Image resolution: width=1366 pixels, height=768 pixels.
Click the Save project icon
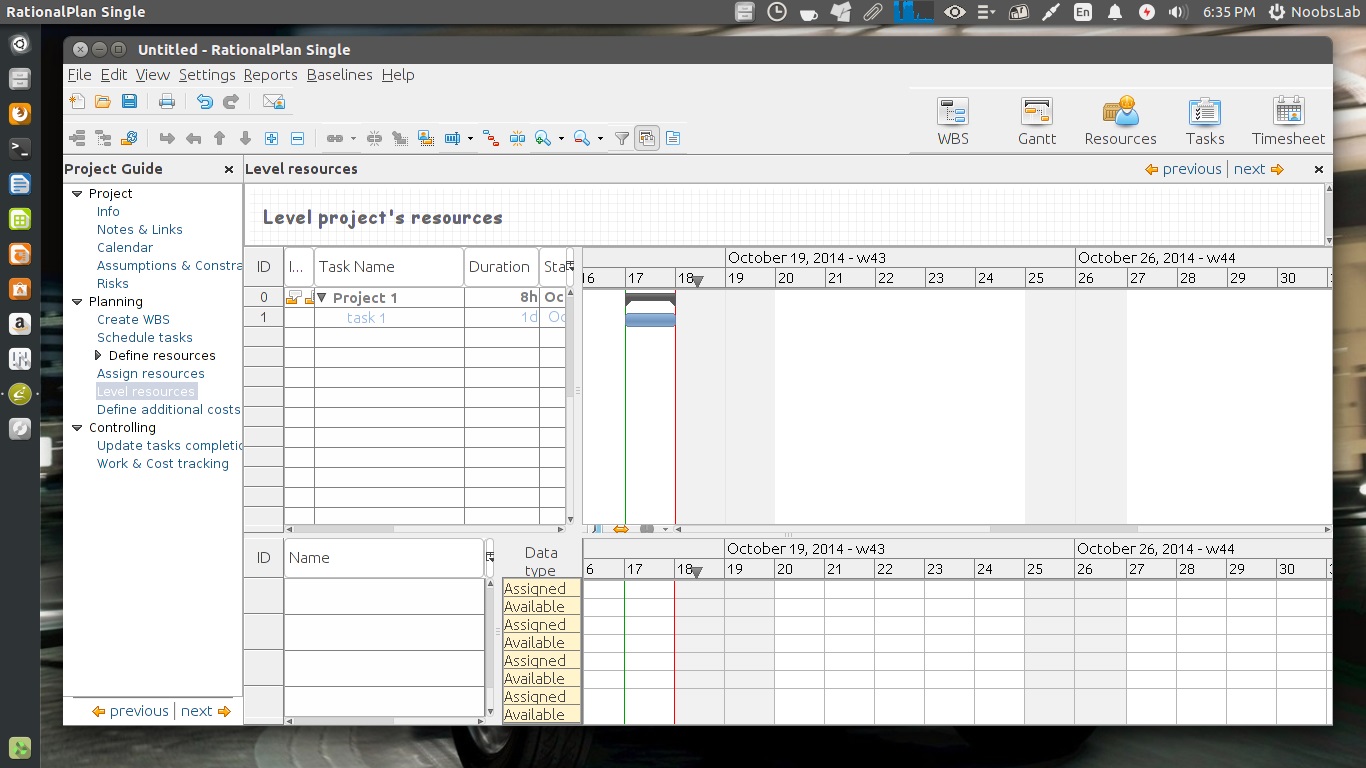coord(129,101)
